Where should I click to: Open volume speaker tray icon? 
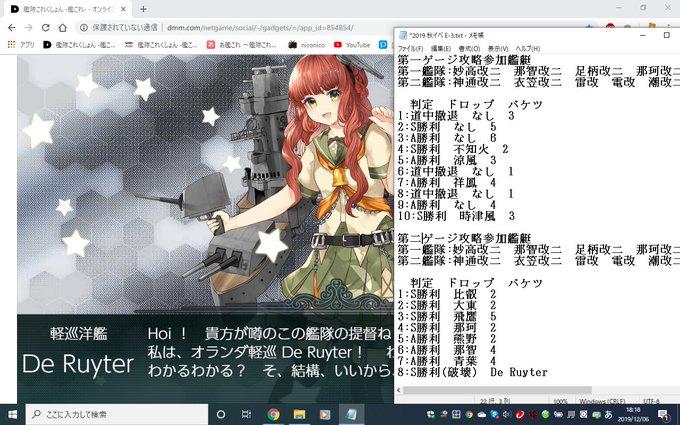(x=507, y=415)
